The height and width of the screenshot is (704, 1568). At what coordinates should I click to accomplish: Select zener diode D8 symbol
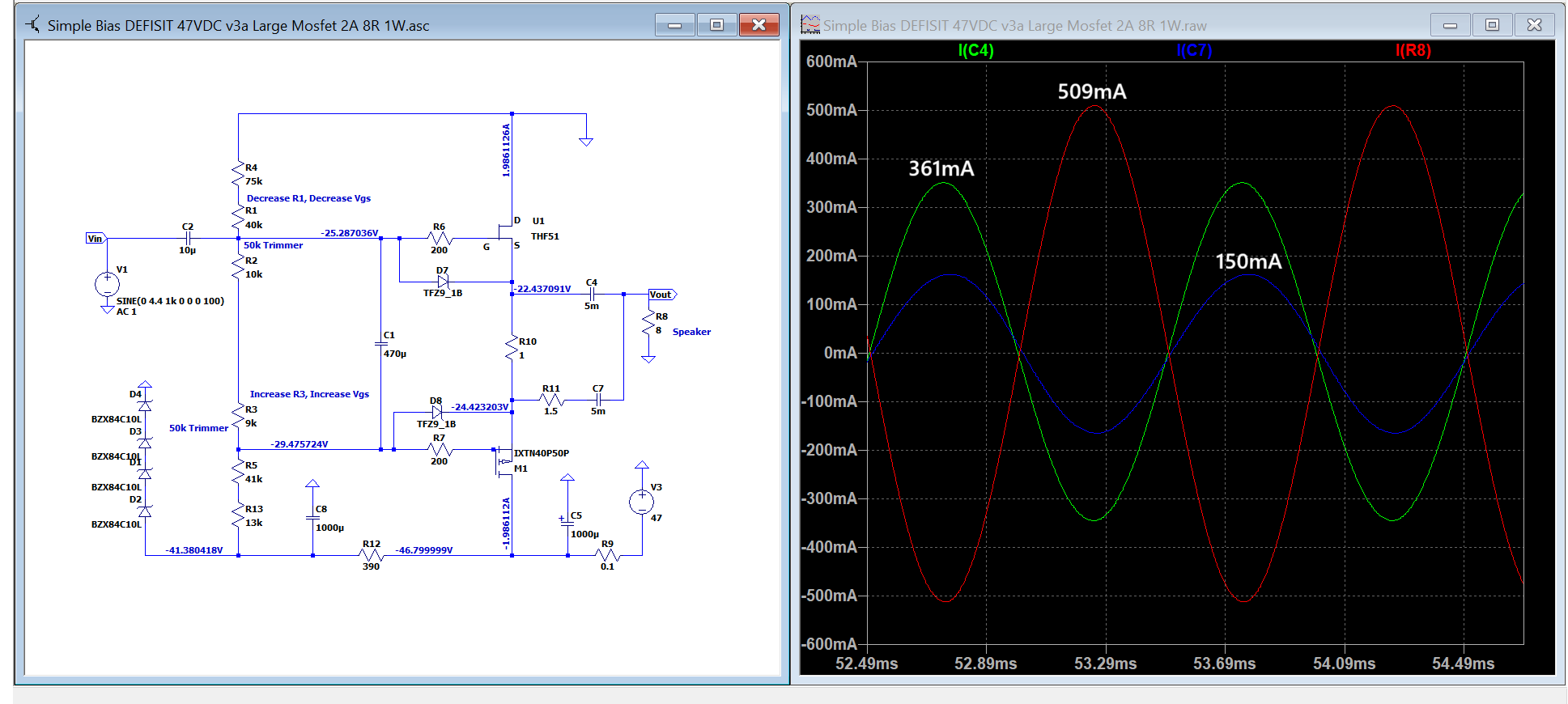pyautogui.click(x=437, y=412)
